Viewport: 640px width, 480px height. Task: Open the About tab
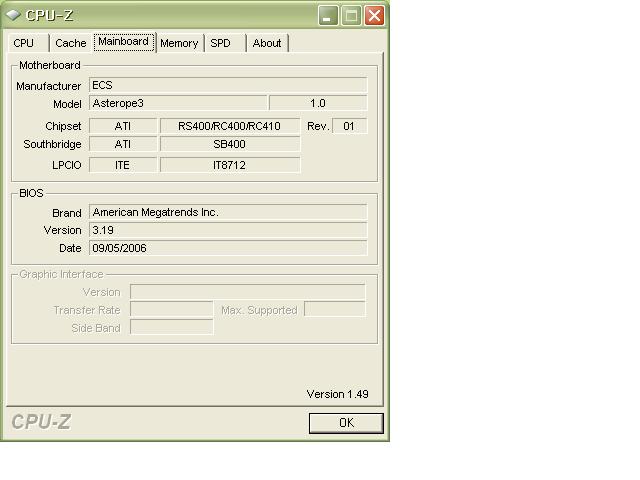267,43
